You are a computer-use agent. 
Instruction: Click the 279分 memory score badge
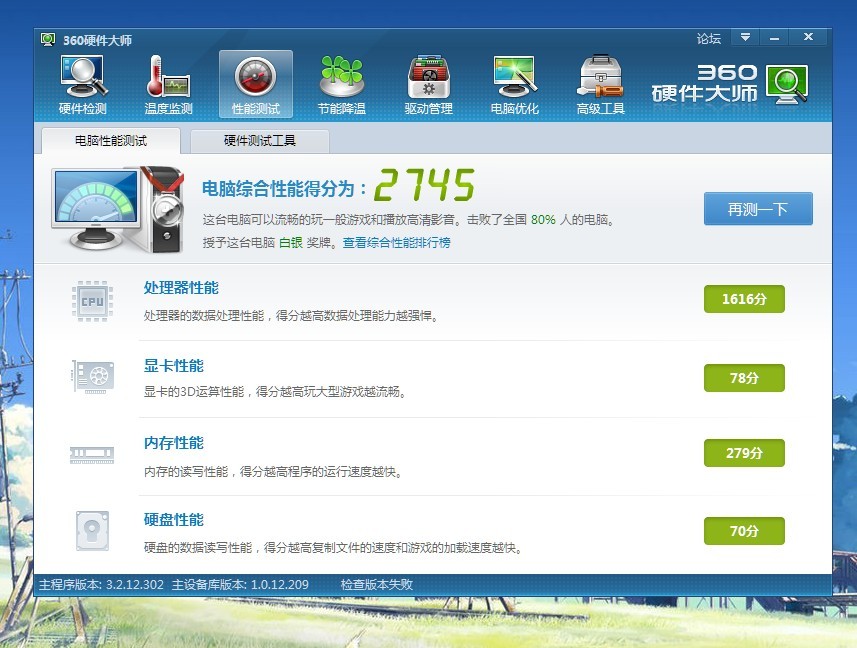(743, 453)
